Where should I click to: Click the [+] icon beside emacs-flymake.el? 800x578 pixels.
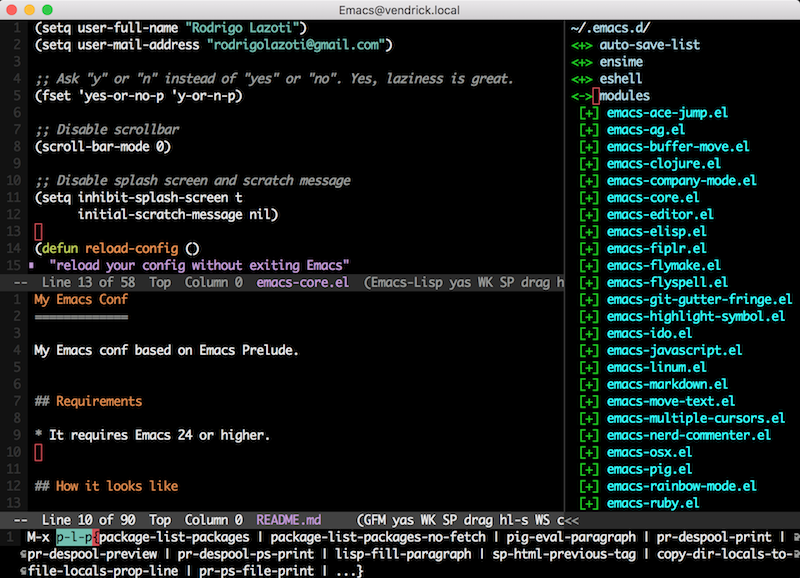pos(589,266)
